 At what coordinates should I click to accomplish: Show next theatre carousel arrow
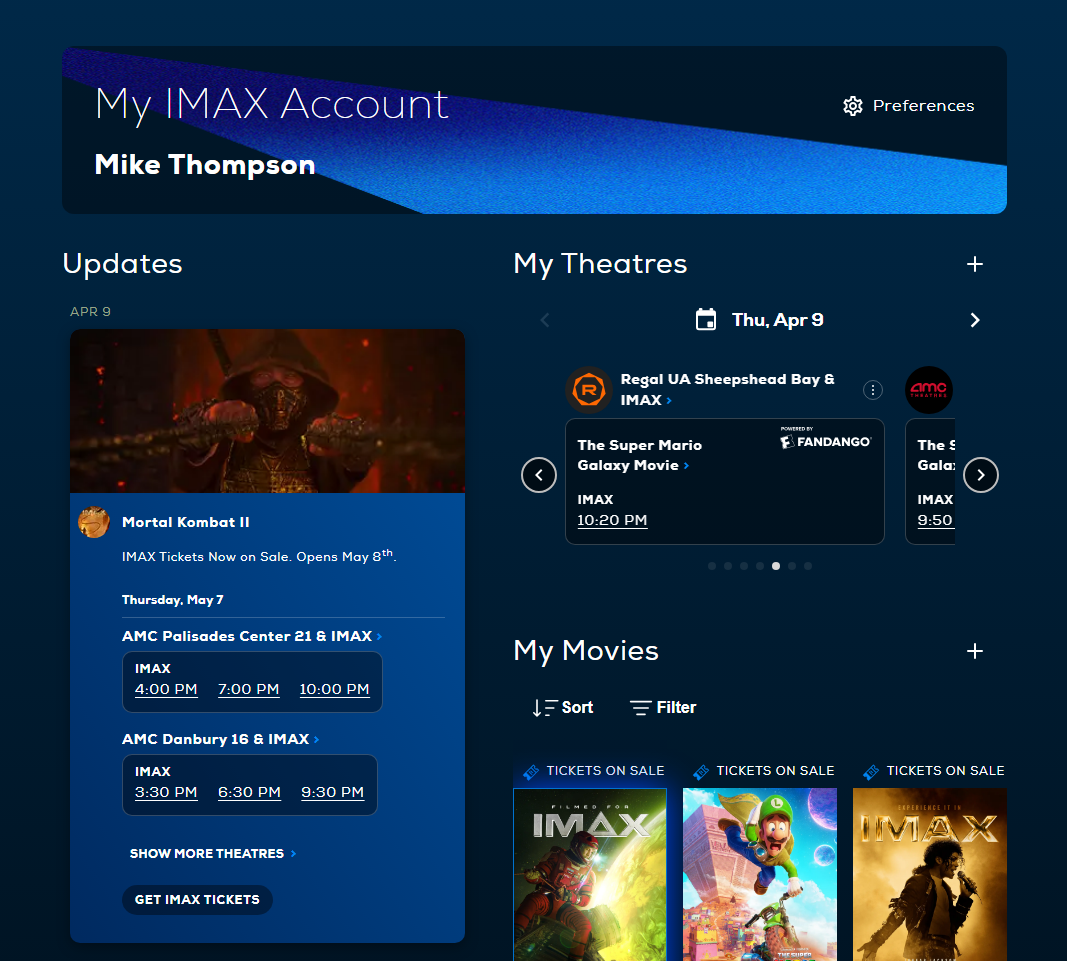[981, 475]
